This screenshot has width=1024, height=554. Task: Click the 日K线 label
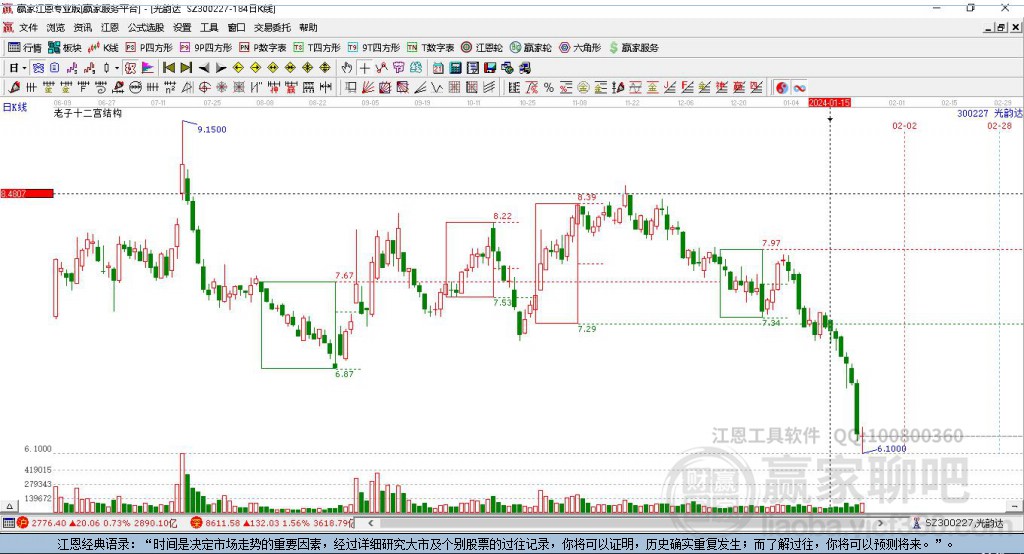coord(15,107)
